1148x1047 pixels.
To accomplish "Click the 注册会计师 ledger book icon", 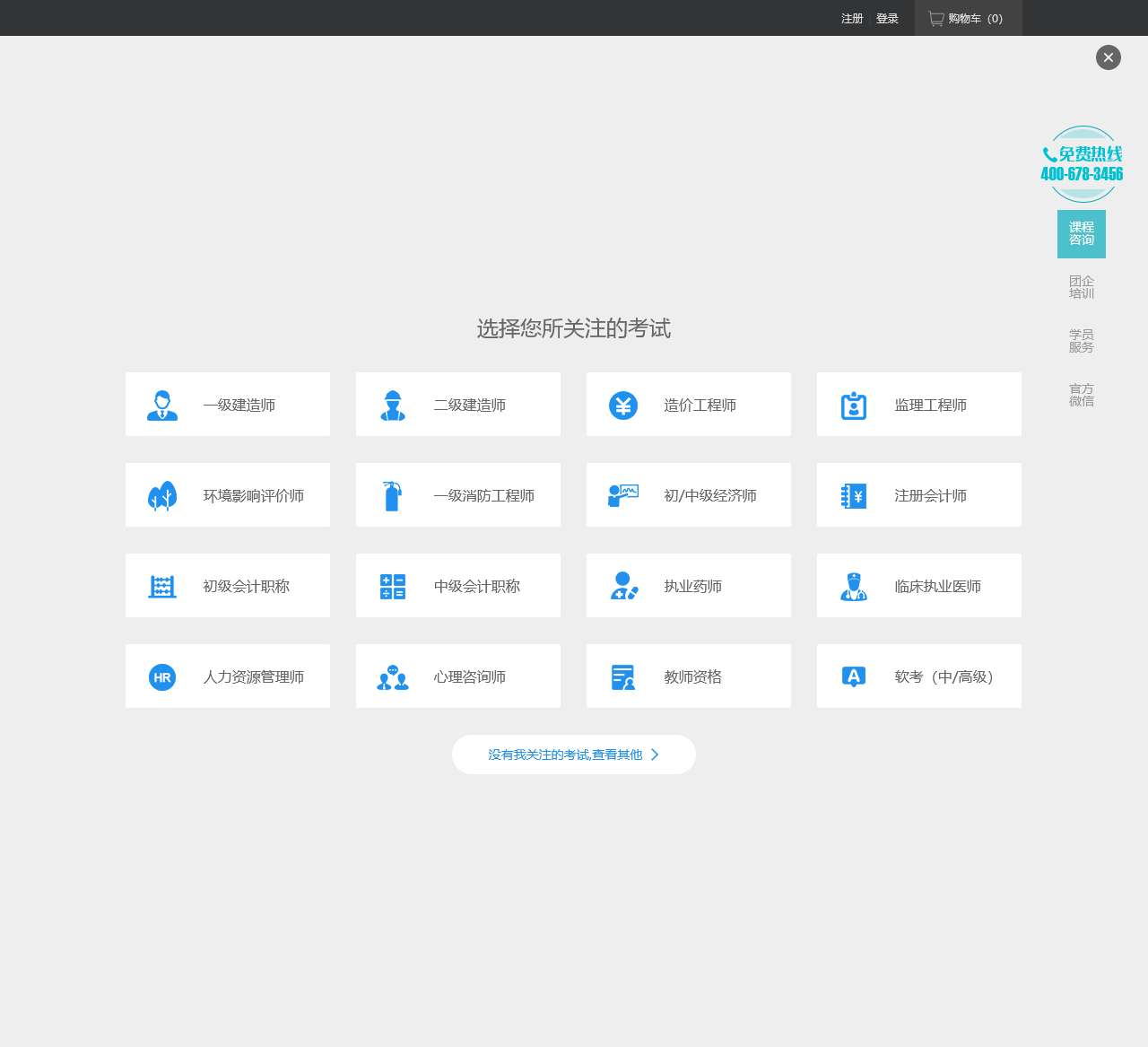I will 854,496.
